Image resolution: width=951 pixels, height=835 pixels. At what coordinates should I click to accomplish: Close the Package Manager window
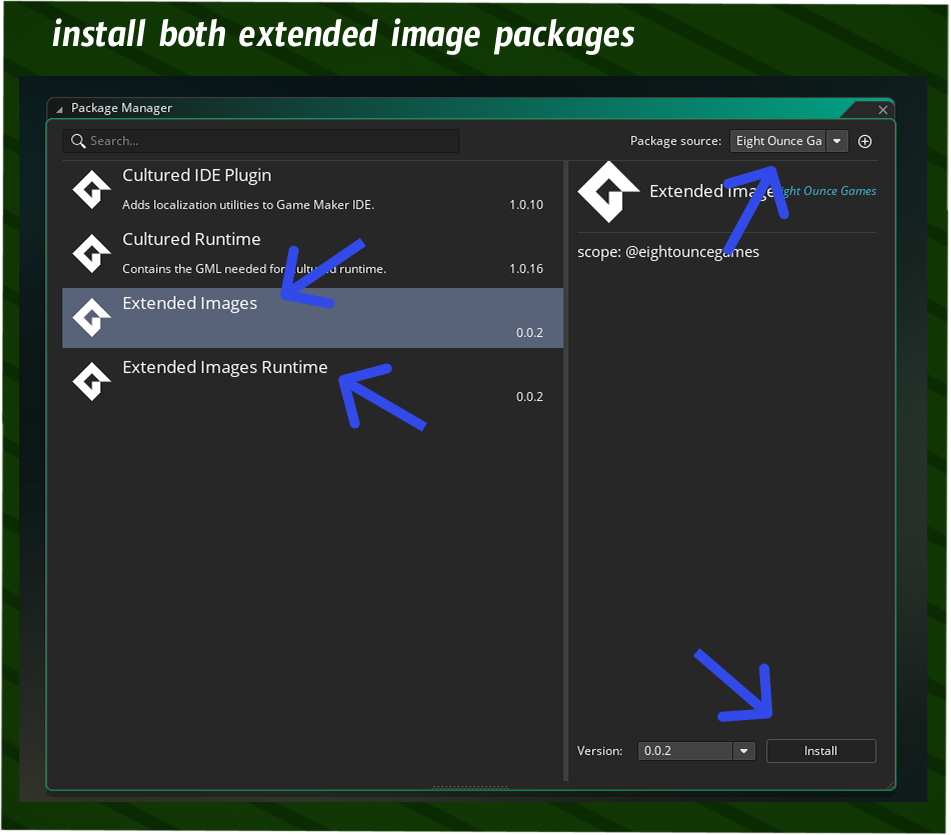click(x=883, y=110)
